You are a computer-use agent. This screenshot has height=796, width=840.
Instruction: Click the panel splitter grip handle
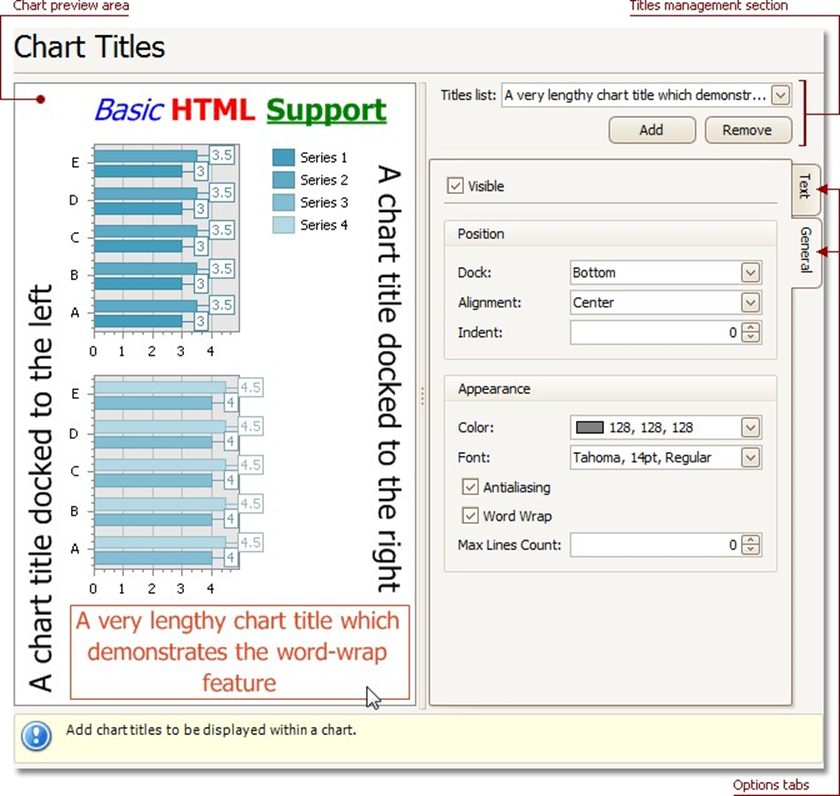click(422, 397)
